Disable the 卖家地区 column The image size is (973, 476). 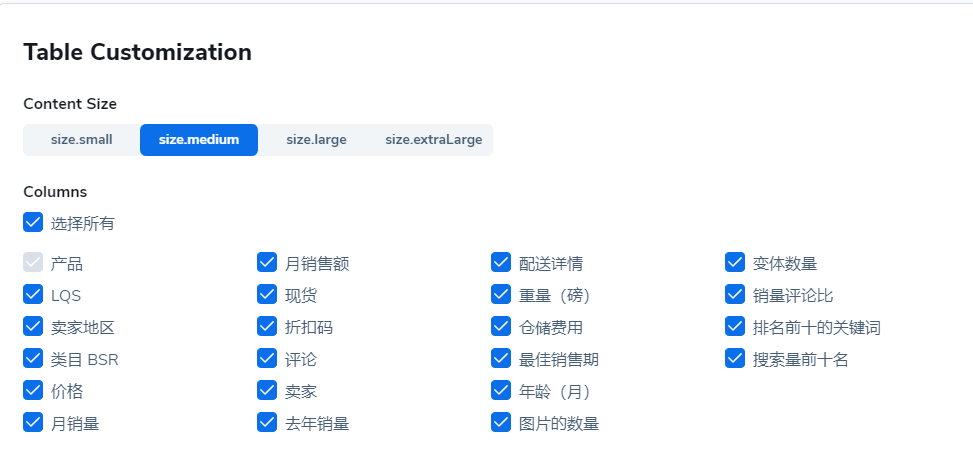(x=33, y=326)
